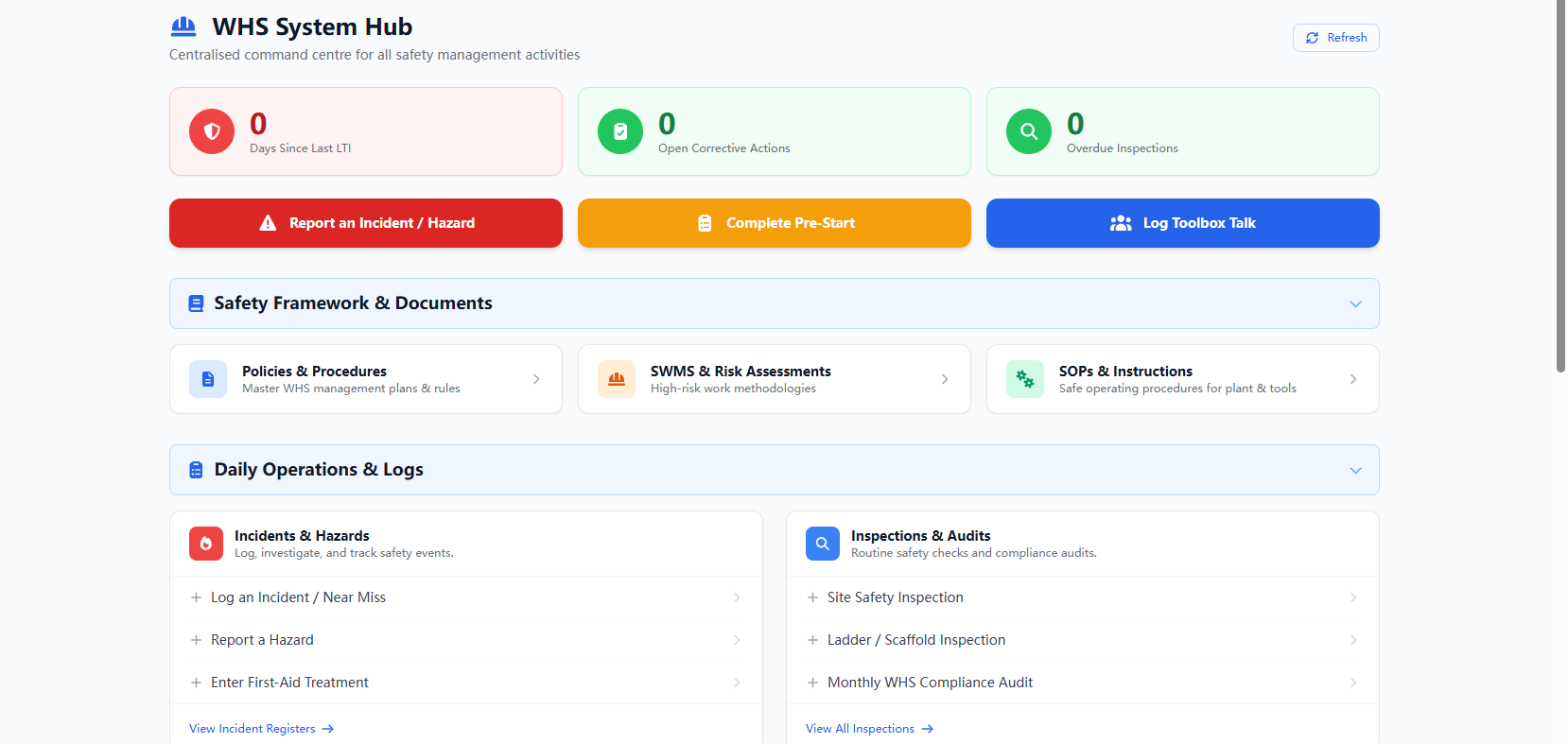Click the SOPs & Instructions title

click(x=1125, y=372)
